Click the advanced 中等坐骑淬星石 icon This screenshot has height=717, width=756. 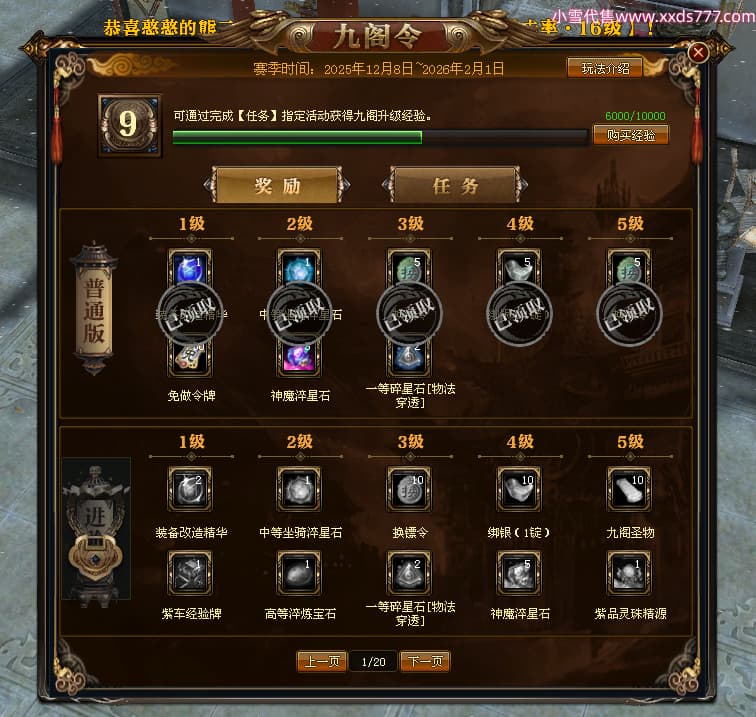[x=299, y=488]
